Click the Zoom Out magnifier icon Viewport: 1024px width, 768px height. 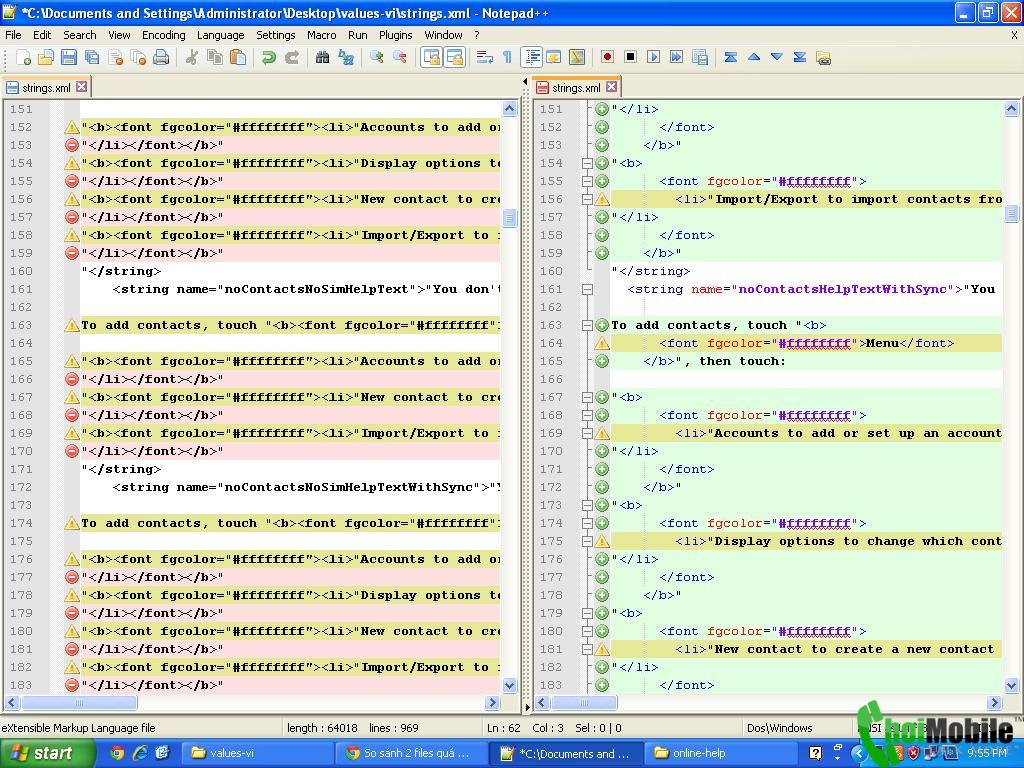pos(400,58)
